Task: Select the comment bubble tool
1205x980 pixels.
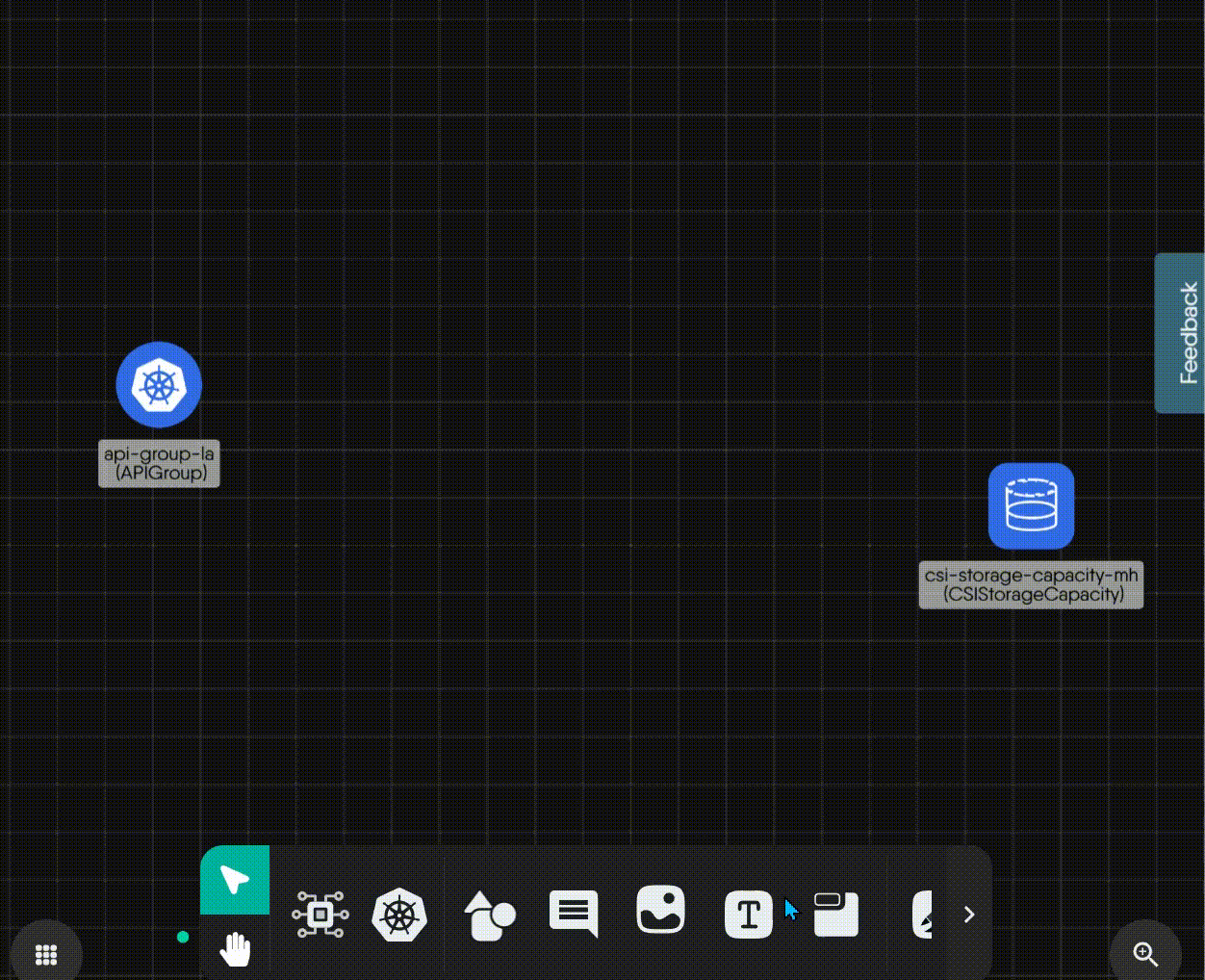Action: tap(574, 913)
